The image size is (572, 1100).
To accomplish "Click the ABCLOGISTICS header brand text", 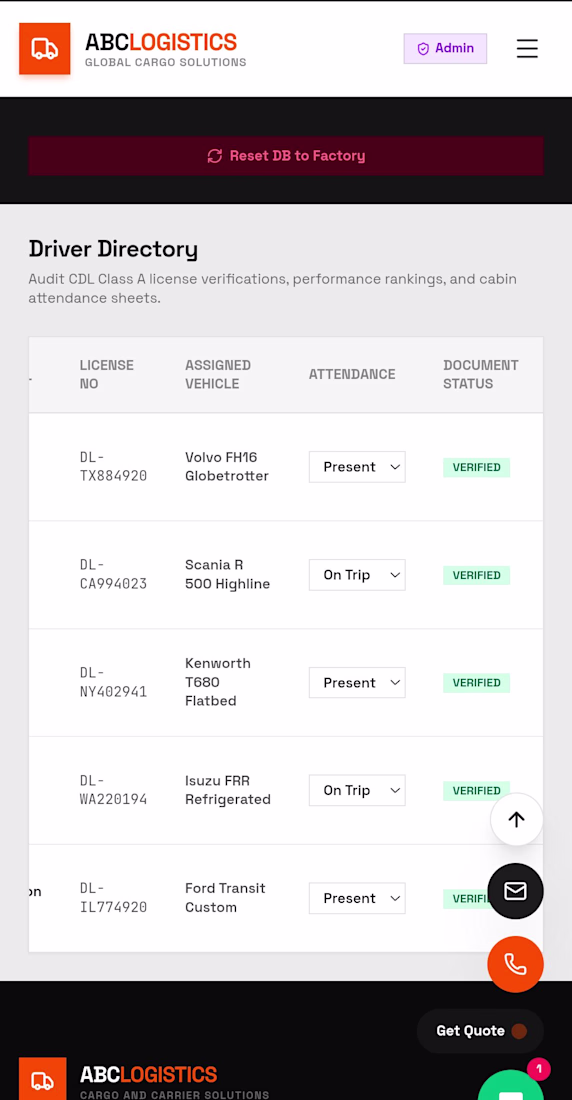I will tap(161, 42).
